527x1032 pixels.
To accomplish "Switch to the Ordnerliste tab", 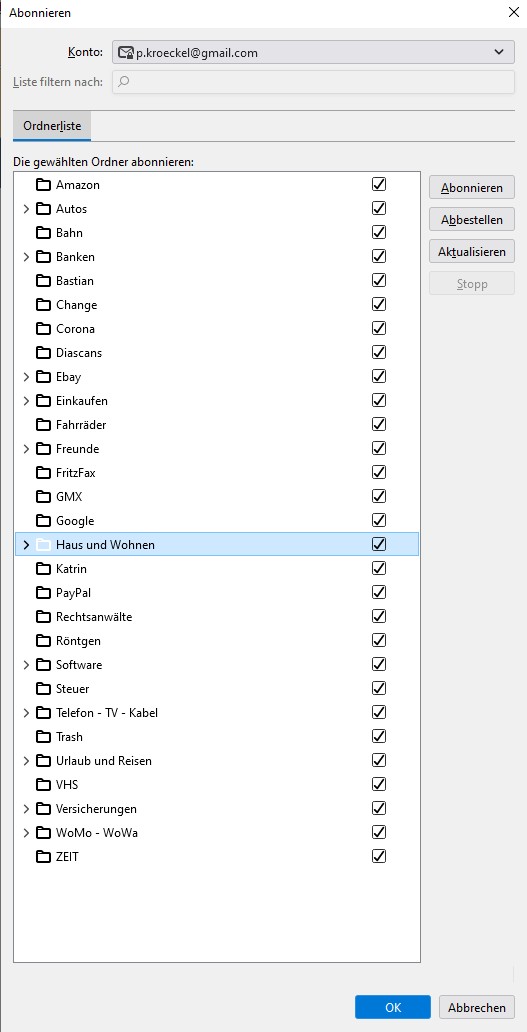I will (x=52, y=126).
